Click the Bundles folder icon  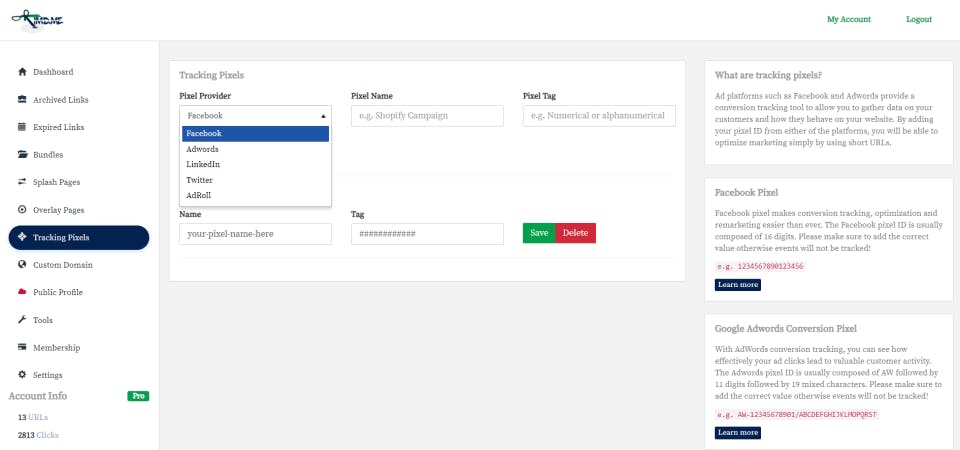pos(22,155)
